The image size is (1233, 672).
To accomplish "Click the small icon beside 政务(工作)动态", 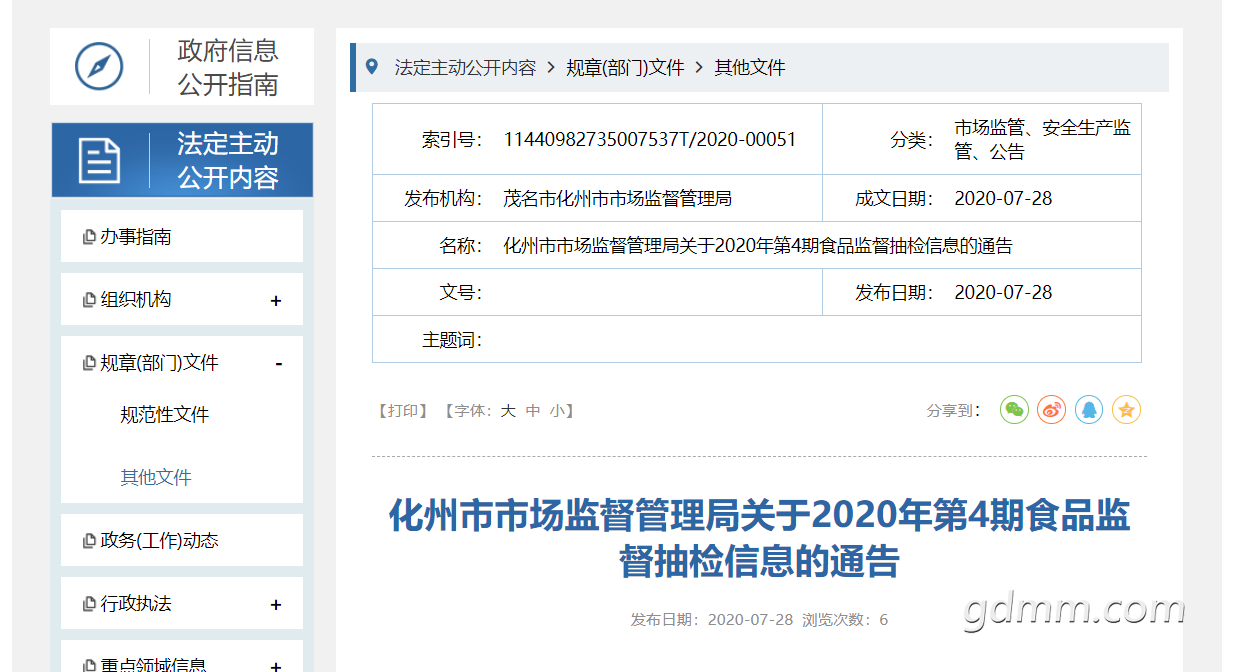I will 89,541.
